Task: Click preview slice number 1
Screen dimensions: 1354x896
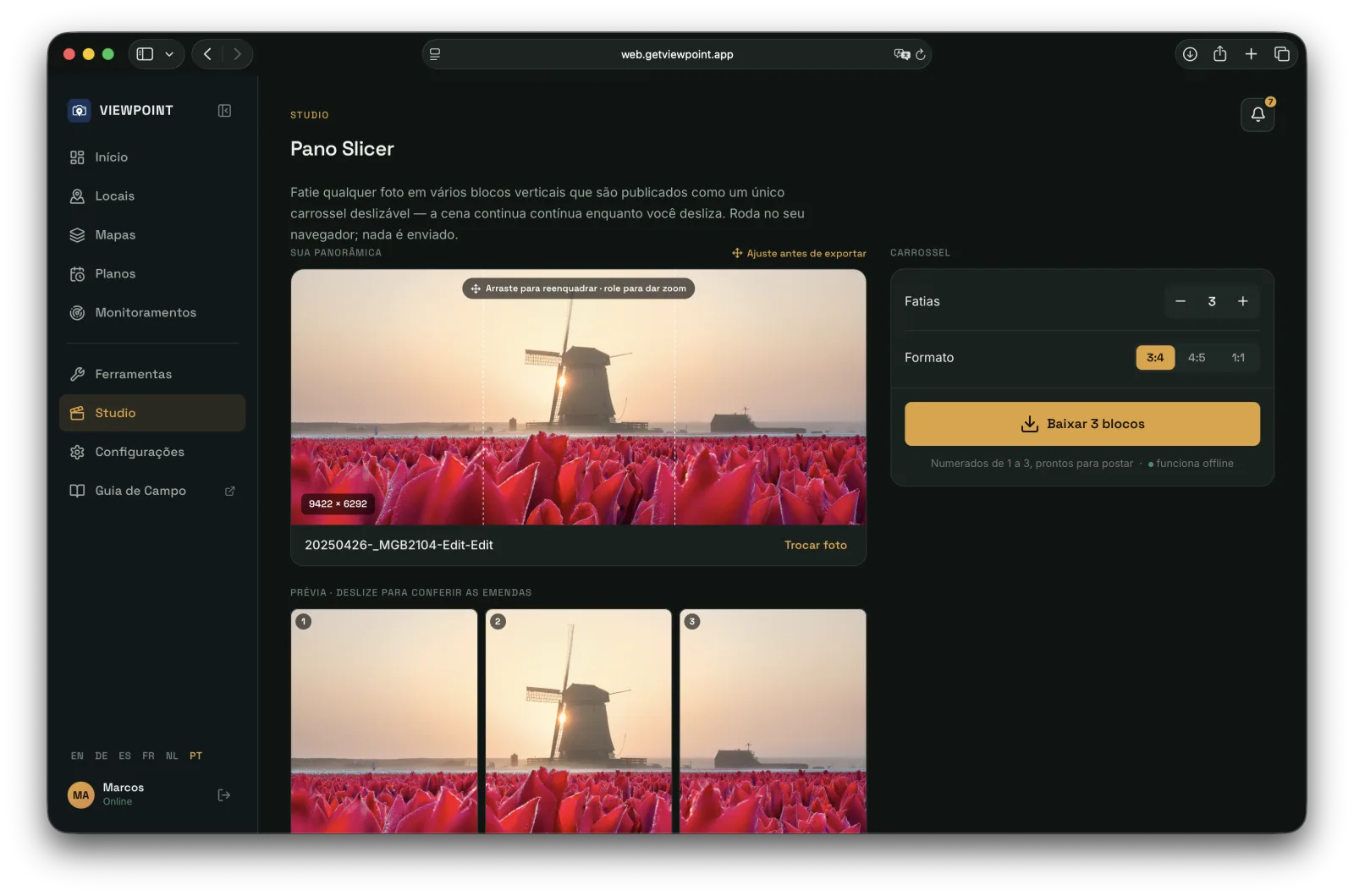Action: coord(384,721)
